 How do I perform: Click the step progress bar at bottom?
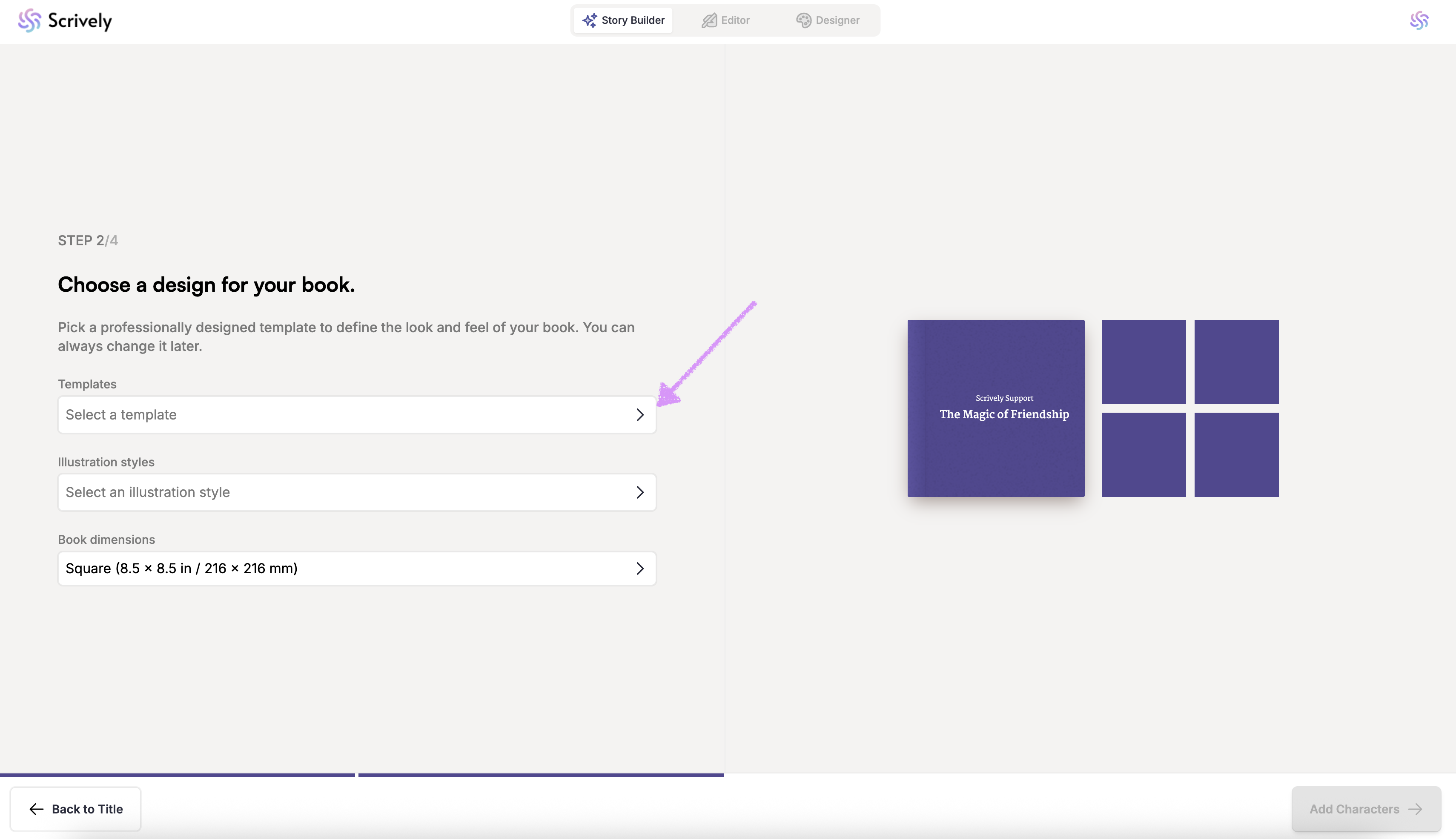[x=362, y=775]
